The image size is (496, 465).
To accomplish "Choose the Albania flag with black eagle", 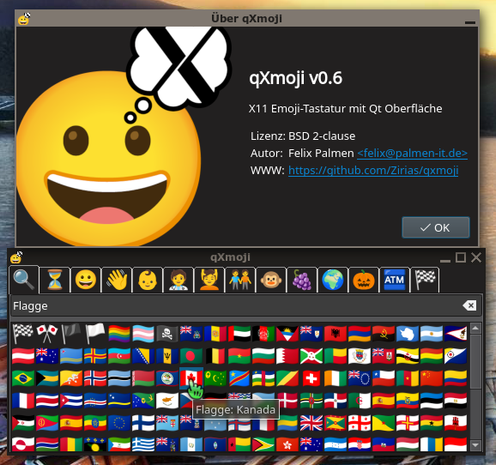I will point(335,334).
